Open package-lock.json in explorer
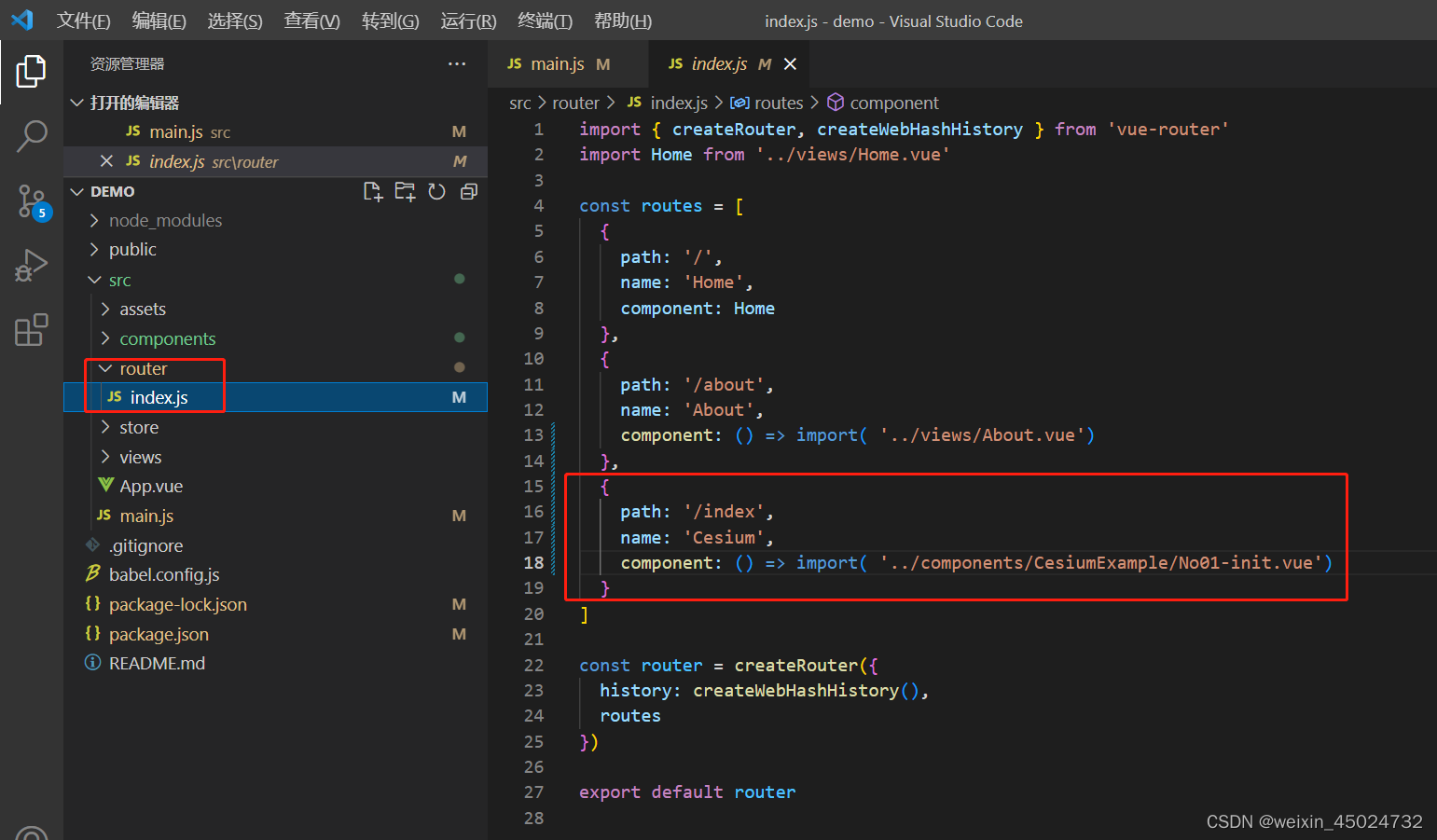Viewport: 1437px width, 840px height. [275, 604]
